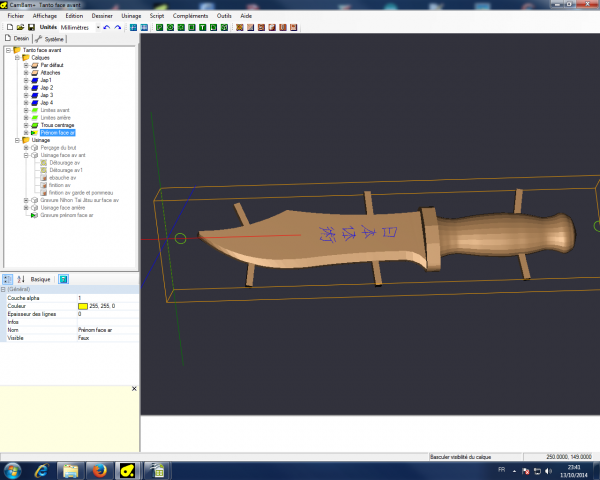Insert an engrave machining operation icon

(272, 27)
